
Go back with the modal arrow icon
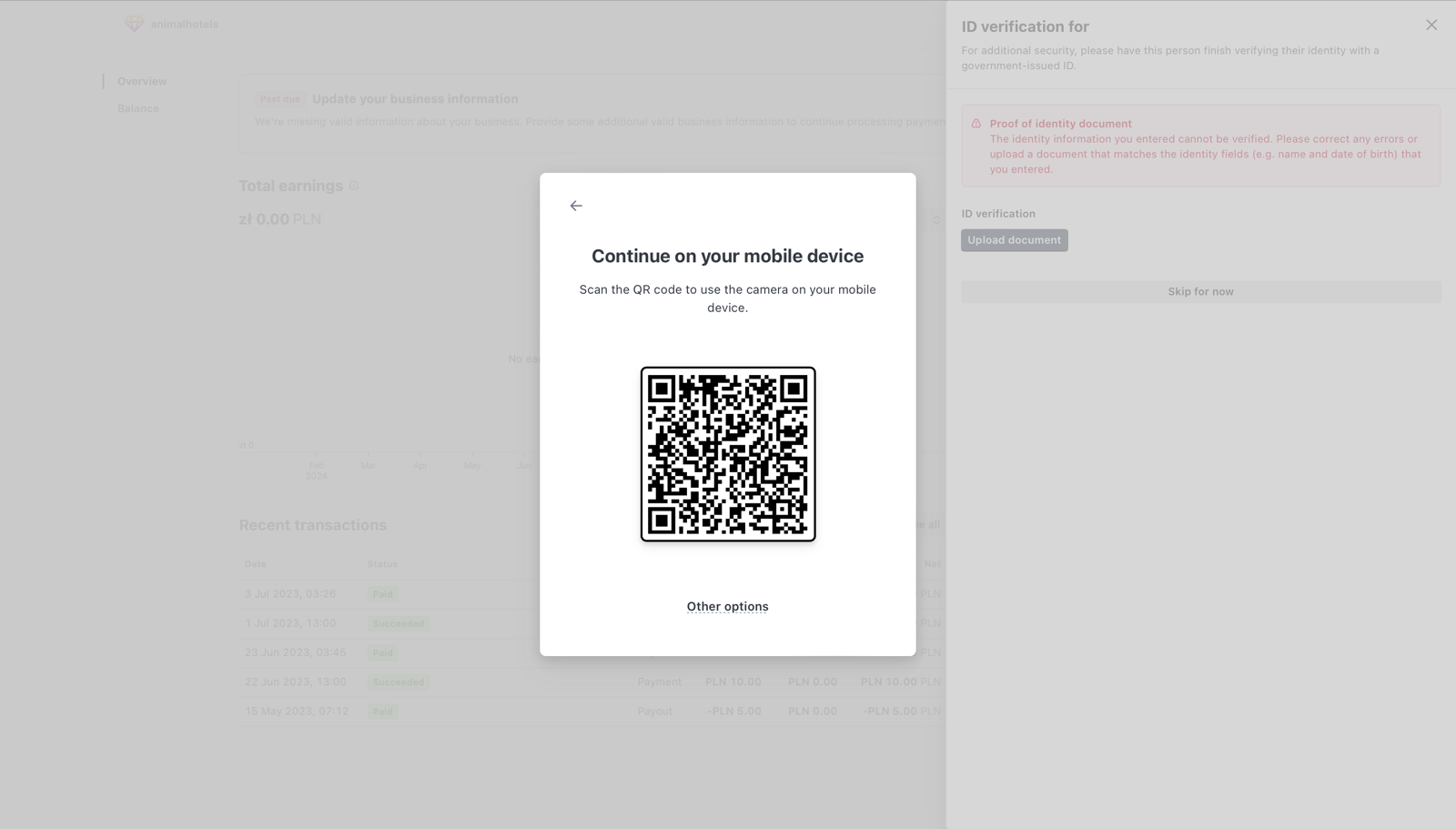click(576, 206)
